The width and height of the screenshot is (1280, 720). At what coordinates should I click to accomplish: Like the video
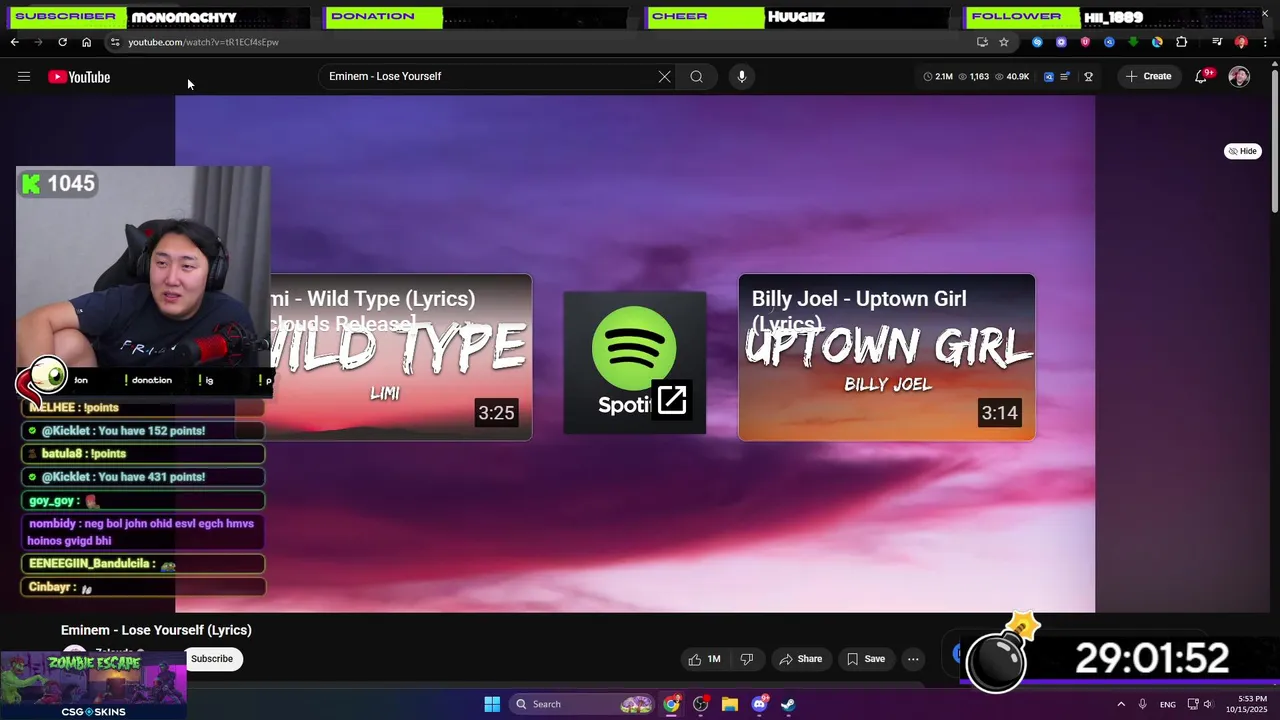(704, 659)
